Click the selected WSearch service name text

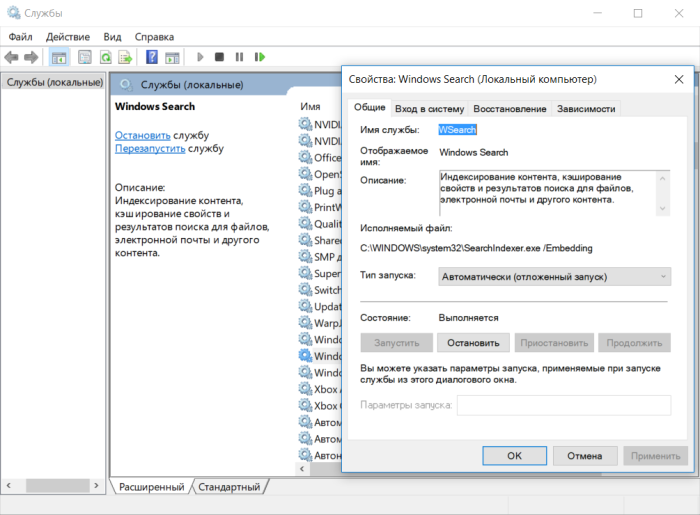point(457,129)
